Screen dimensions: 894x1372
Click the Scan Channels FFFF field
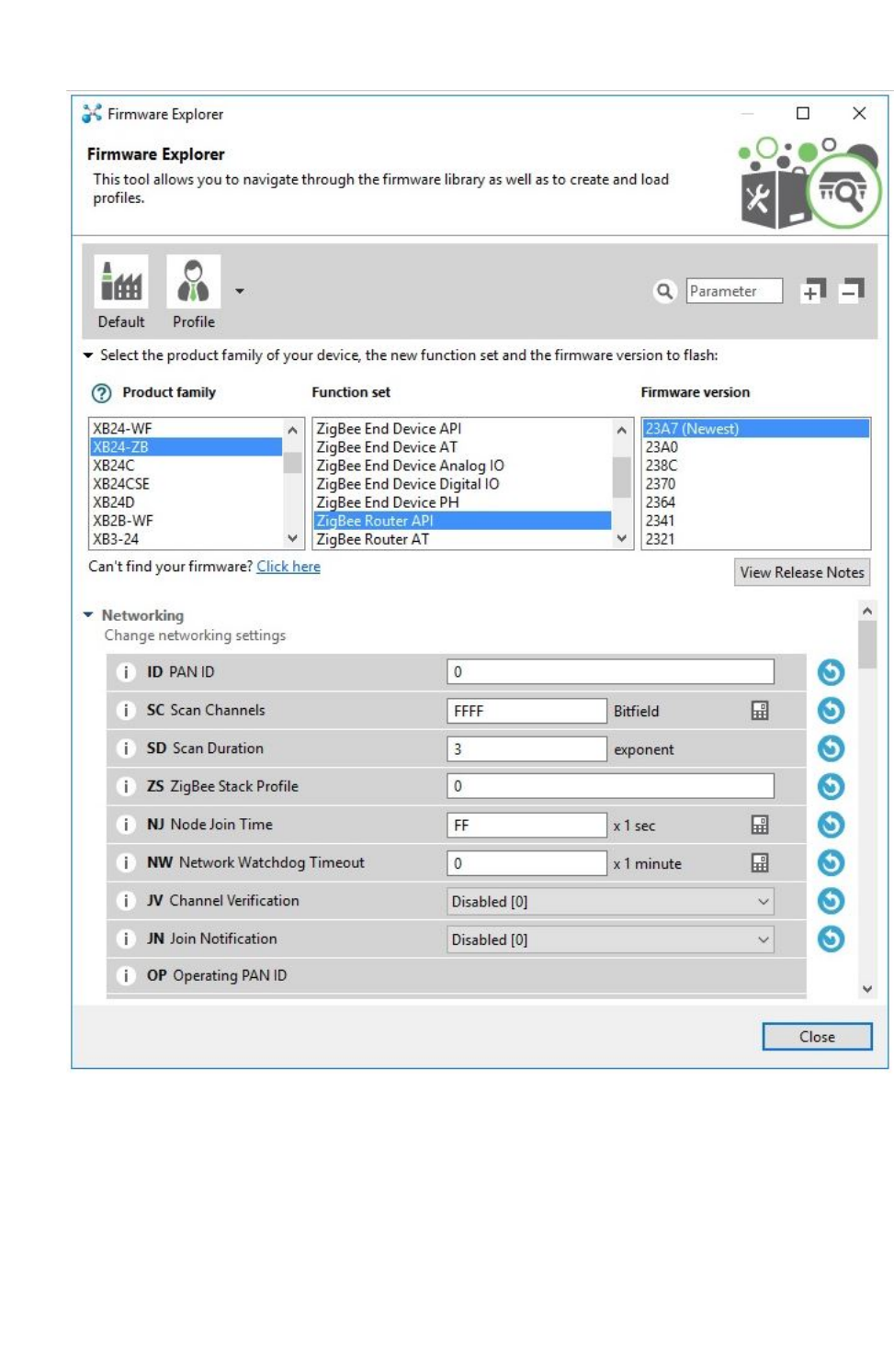coord(526,711)
